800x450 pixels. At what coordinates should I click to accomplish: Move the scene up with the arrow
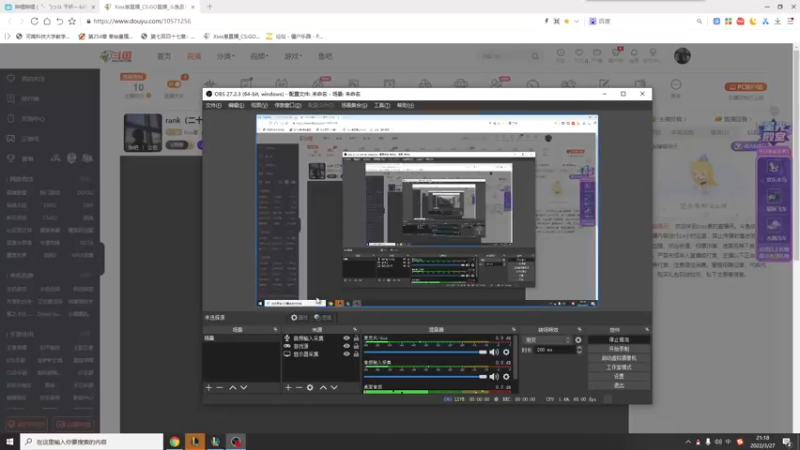tap(233, 388)
